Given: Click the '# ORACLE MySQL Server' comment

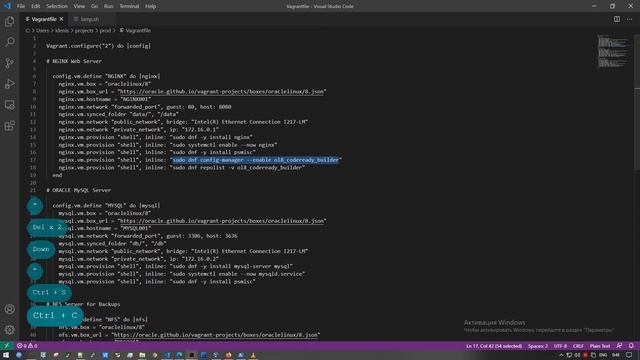Looking at the screenshot, I should pyautogui.click(x=78, y=190).
